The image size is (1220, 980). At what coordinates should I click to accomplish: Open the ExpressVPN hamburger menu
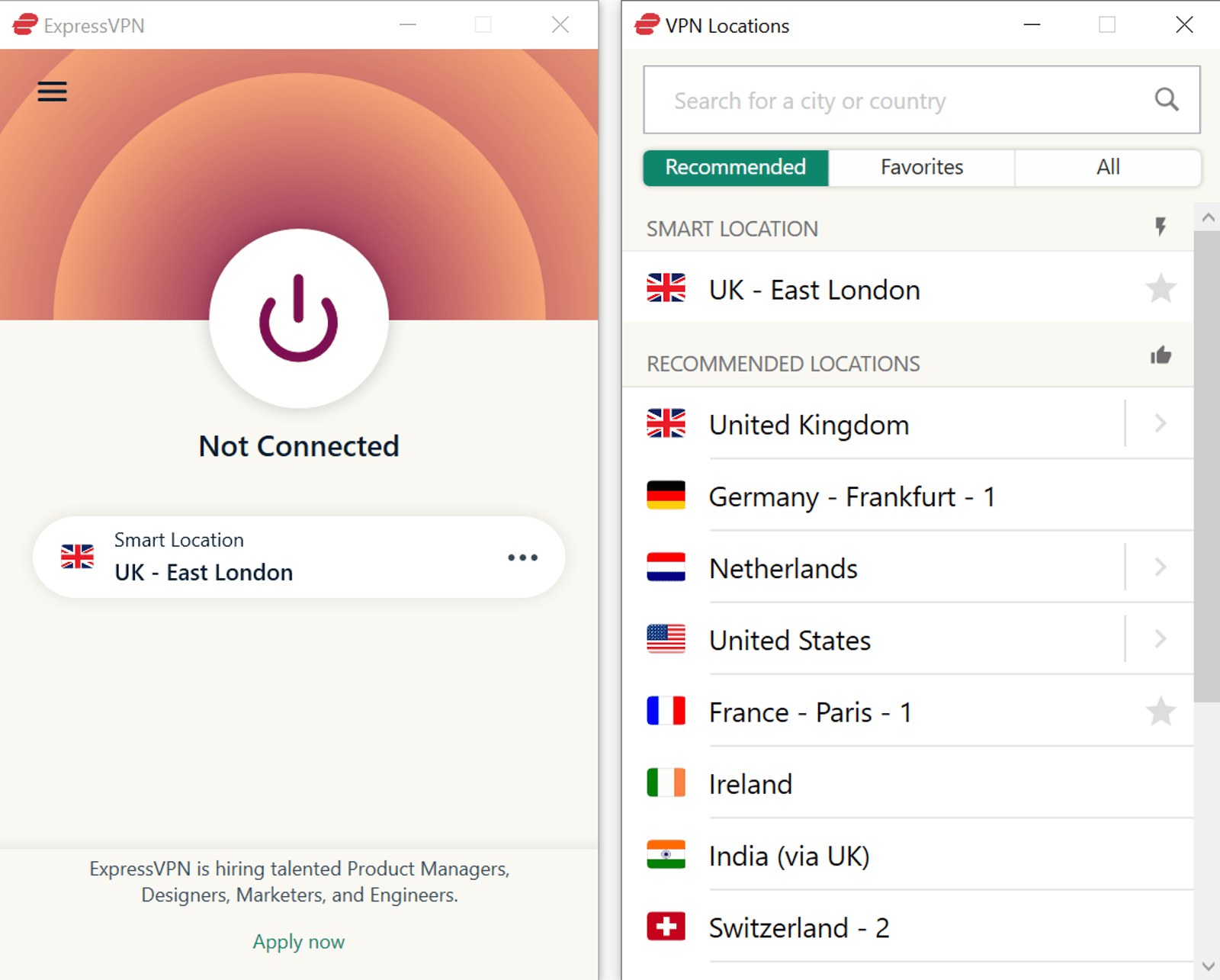[51, 92]
